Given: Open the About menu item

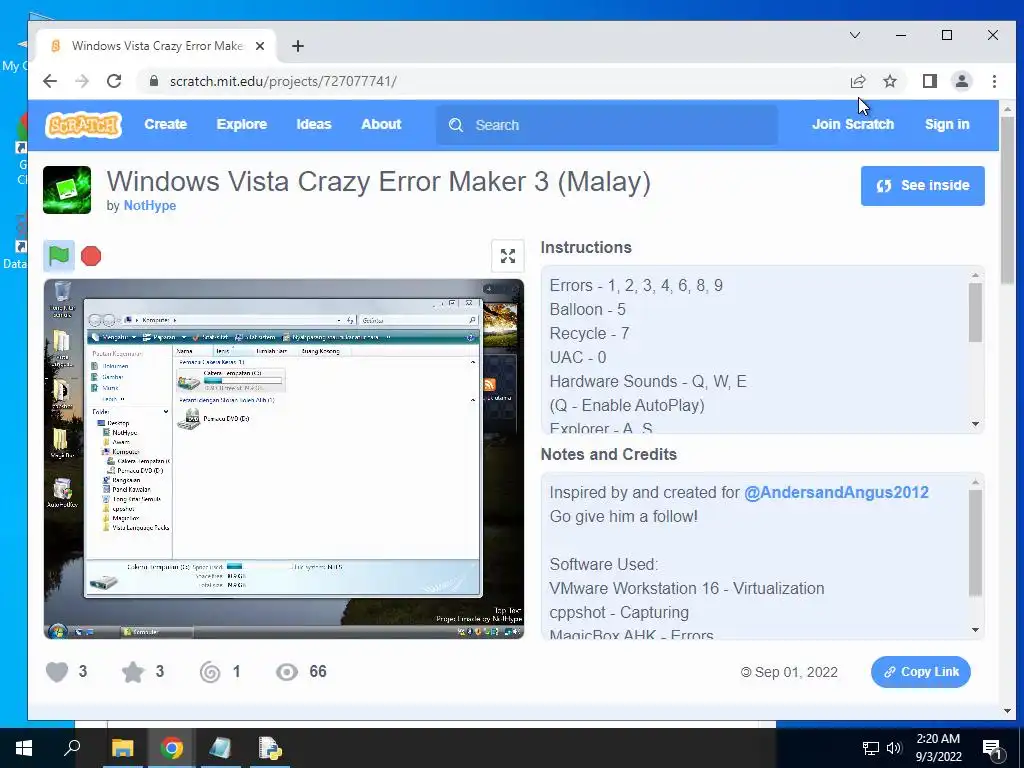Looking at the screenshot, I should click(381, 124).
